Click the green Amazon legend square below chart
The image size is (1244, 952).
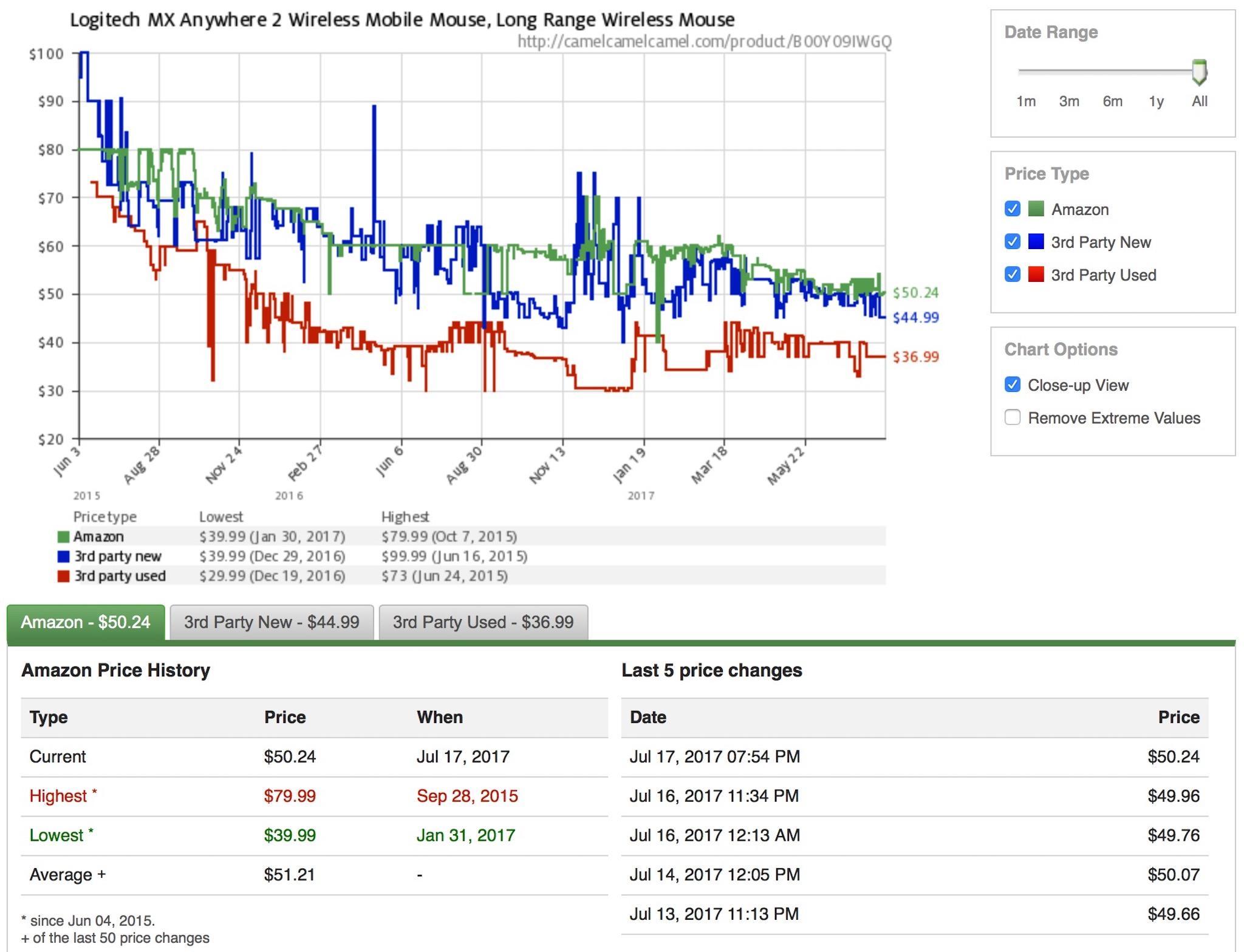[x=63, y=537]
